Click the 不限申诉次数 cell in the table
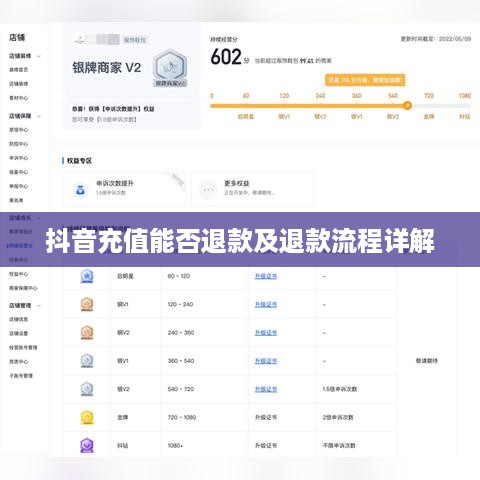The width and height of the screenshot is (480, 480). (339, 446)
